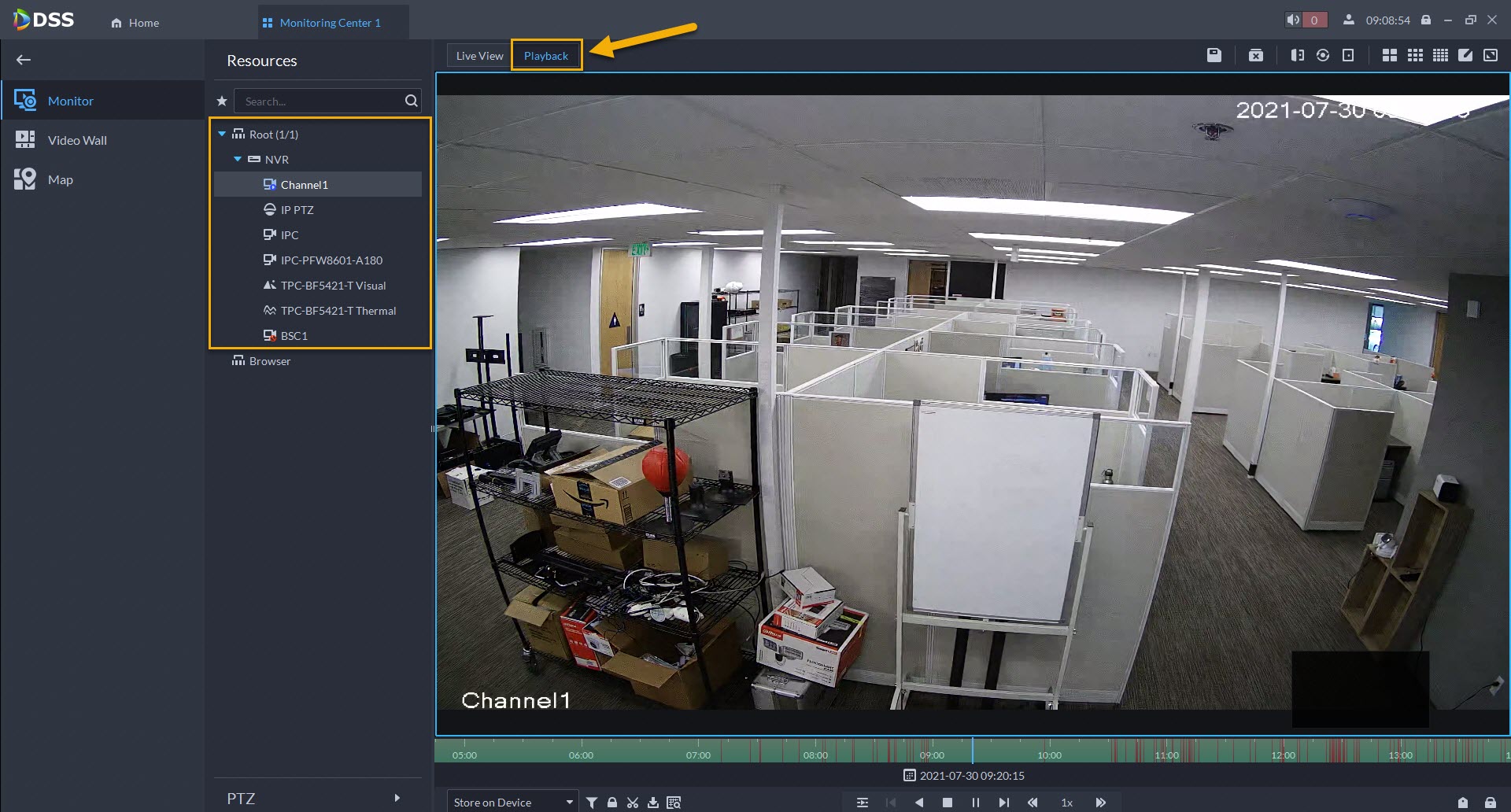Open the user account icon
This screenshot has width=1511, height=812.
pos(1349,20)
